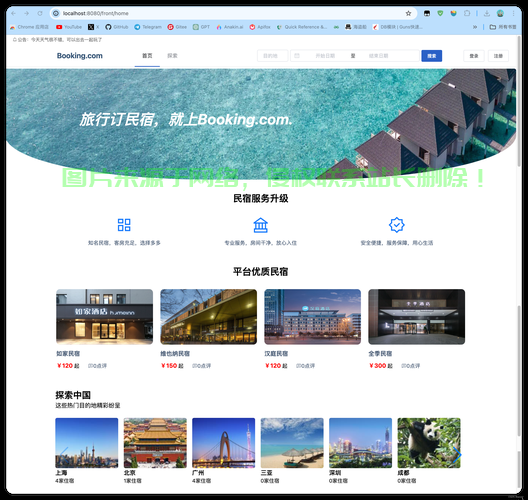The width and height of the screenshot is (528, 500).
Task: Open the 如家民宿 listing title
Action: pyautogui.click(x=68, y=354)
